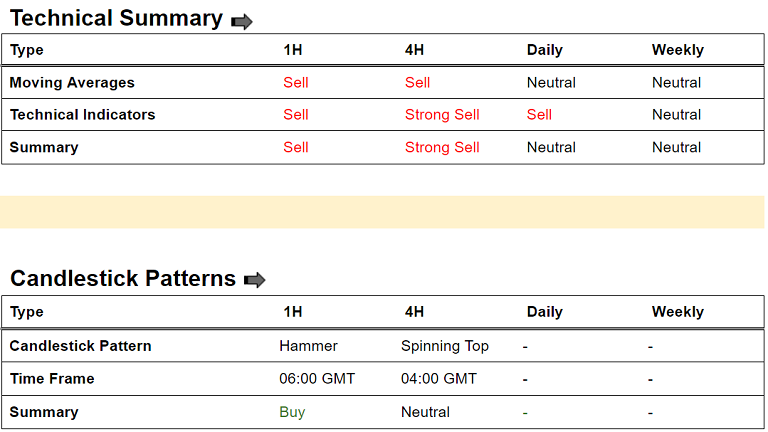This screenshot has height=432, width=768.
Task: Click Time Frame row label
Action: 52,379
